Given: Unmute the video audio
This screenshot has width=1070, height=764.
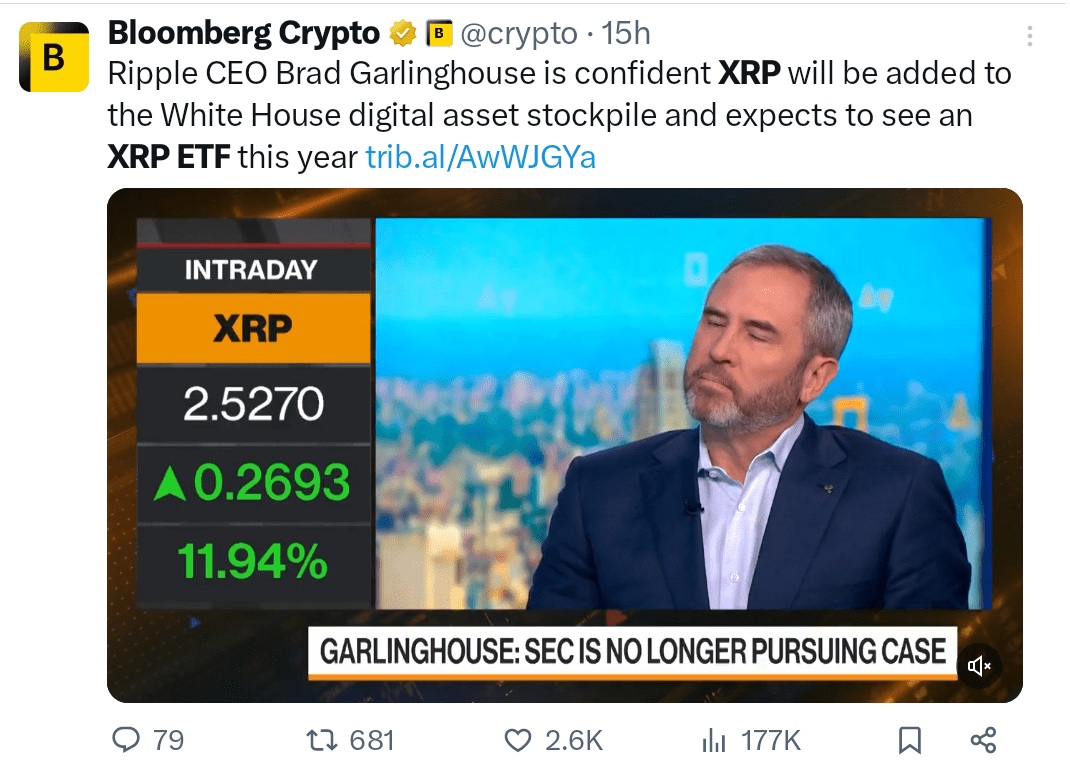Looking at the screenshot, I should click(x=978, y=666).
